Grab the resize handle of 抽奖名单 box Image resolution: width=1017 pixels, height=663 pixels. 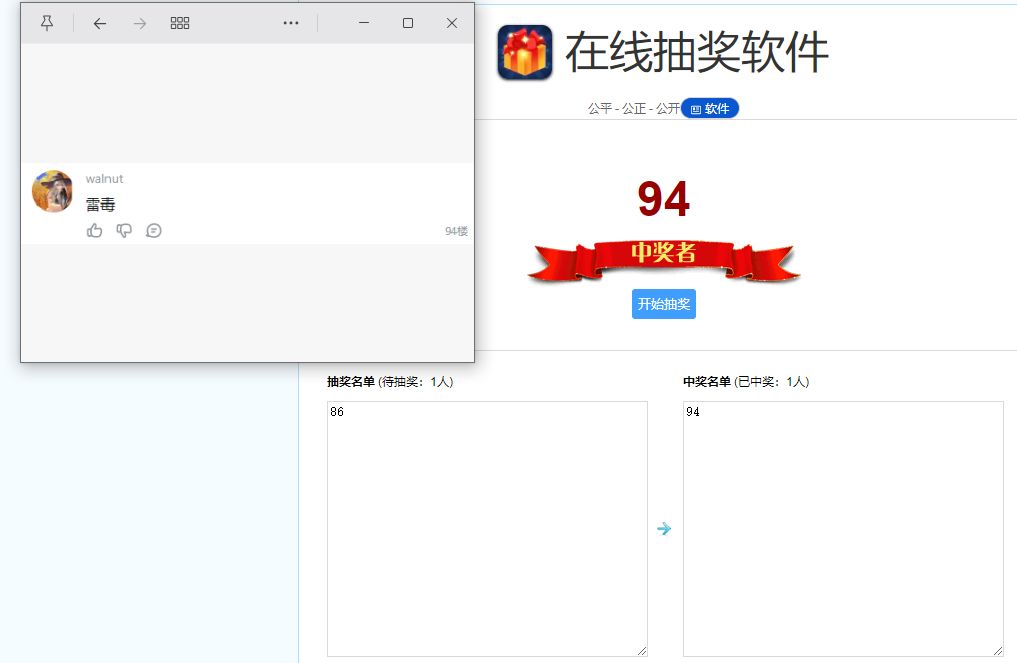coord(642,651)
